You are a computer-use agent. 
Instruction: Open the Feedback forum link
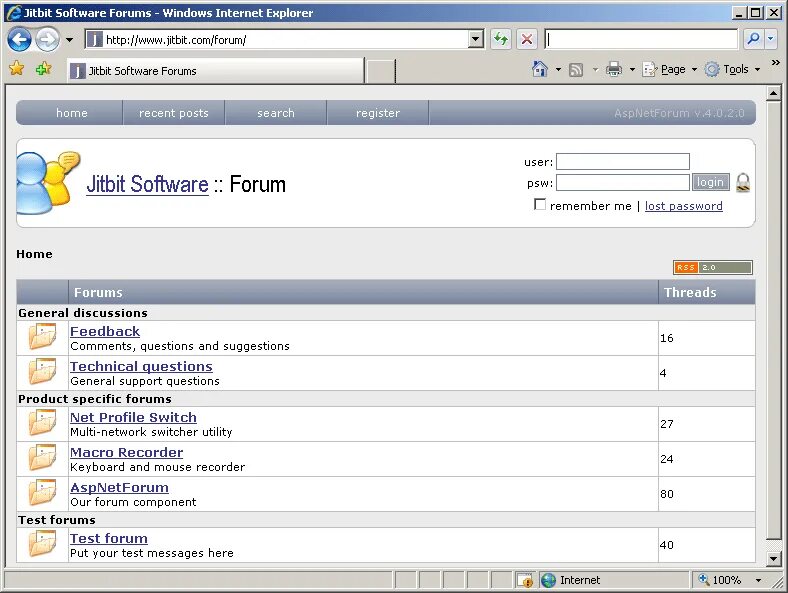(x=105, y=332)
